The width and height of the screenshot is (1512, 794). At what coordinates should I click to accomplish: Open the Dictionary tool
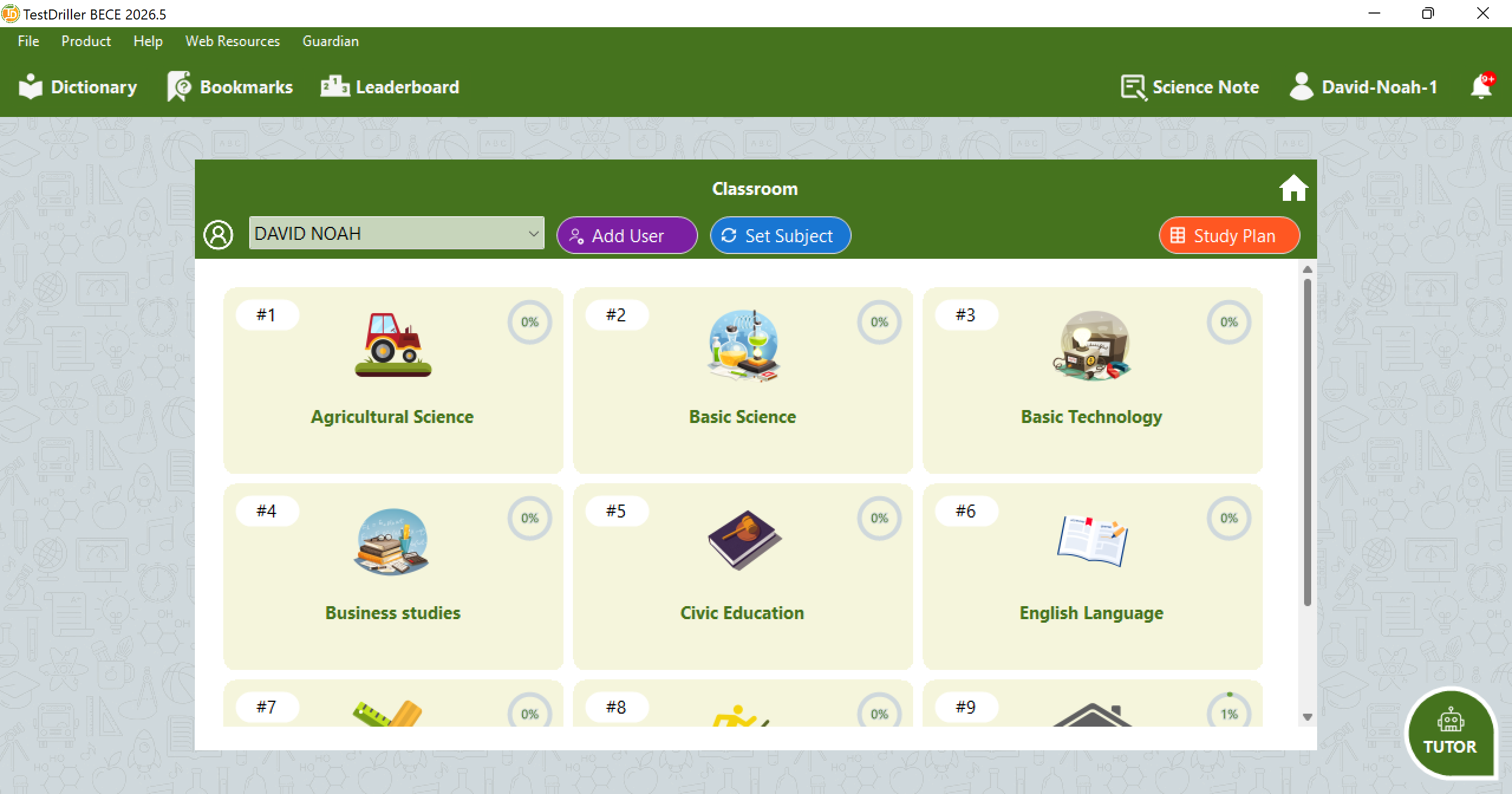click(77, 87)
